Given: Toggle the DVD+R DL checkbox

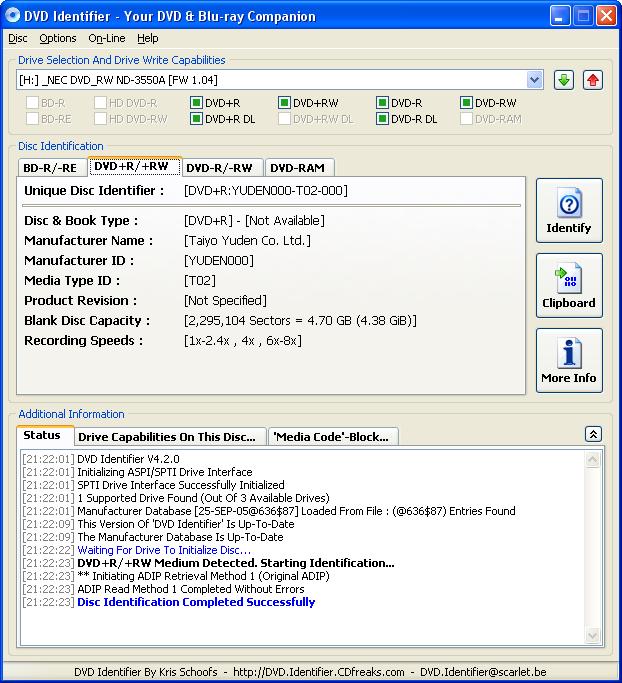Looking at the screenshot, I should pos(196,118).
